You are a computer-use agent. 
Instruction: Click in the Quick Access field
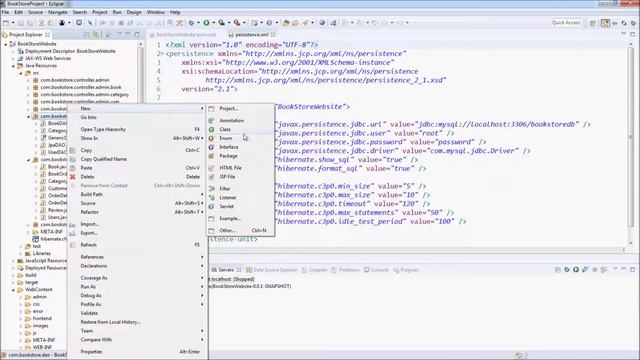click(x=566, y=23)
